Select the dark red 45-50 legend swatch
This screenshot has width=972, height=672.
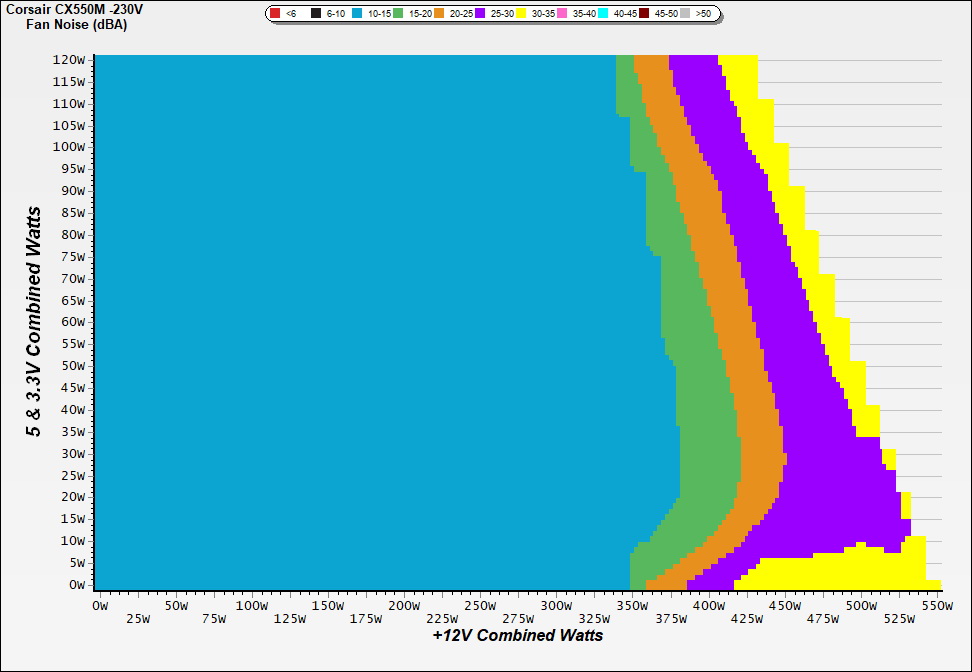644,14
